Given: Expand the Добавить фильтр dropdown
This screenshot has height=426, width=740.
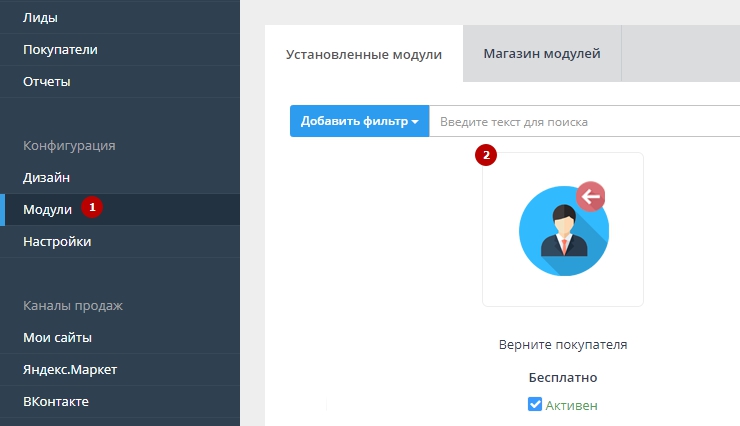Looking at the screenshot, I should pyautogui.click(x=359, y=121).
